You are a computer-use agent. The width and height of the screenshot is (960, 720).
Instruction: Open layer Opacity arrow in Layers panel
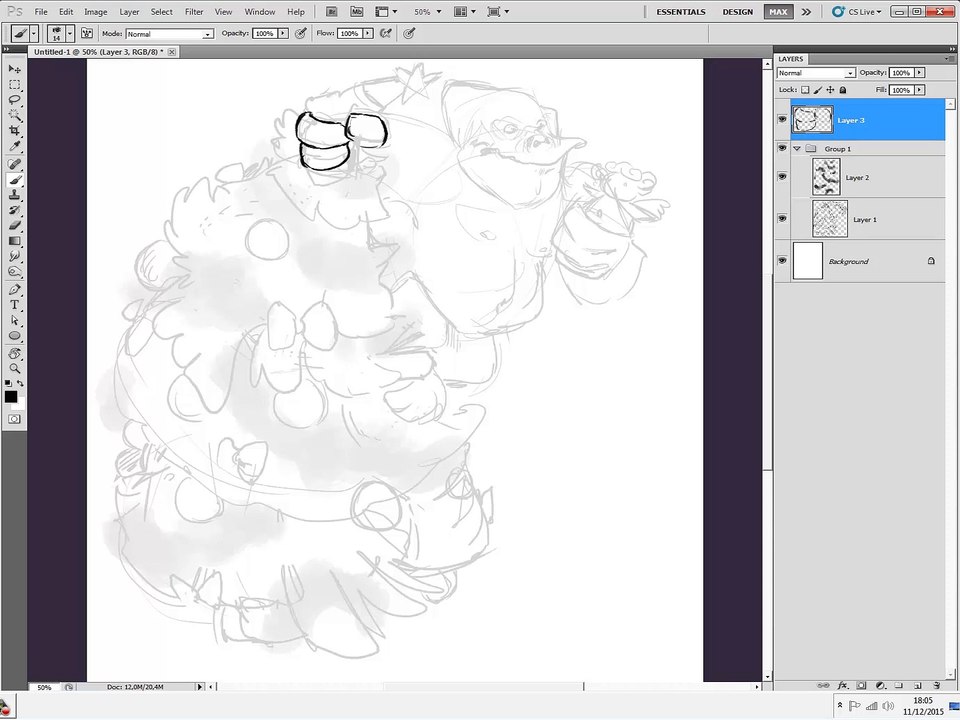[x=919, y=73]
